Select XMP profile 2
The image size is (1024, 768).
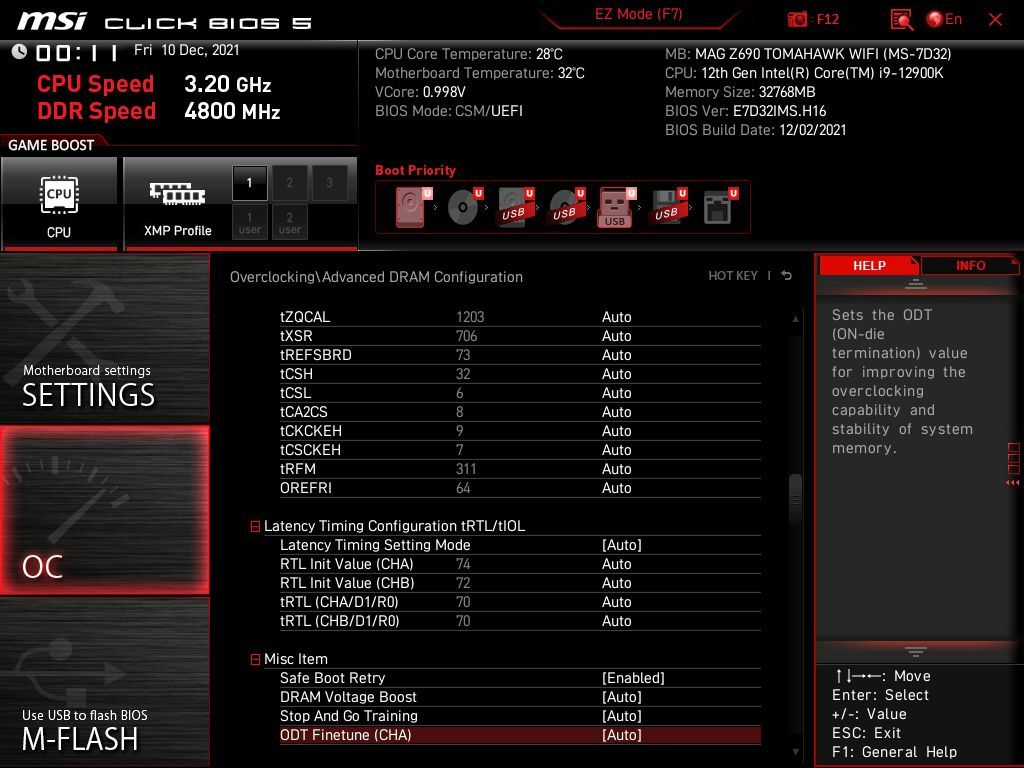[289, 183]
